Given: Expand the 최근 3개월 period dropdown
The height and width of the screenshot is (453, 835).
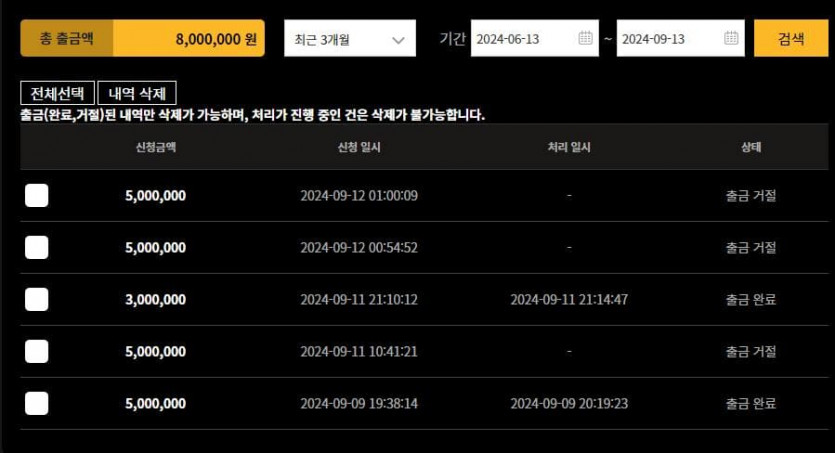Looking at the screenshot, I should click(350, 38).
